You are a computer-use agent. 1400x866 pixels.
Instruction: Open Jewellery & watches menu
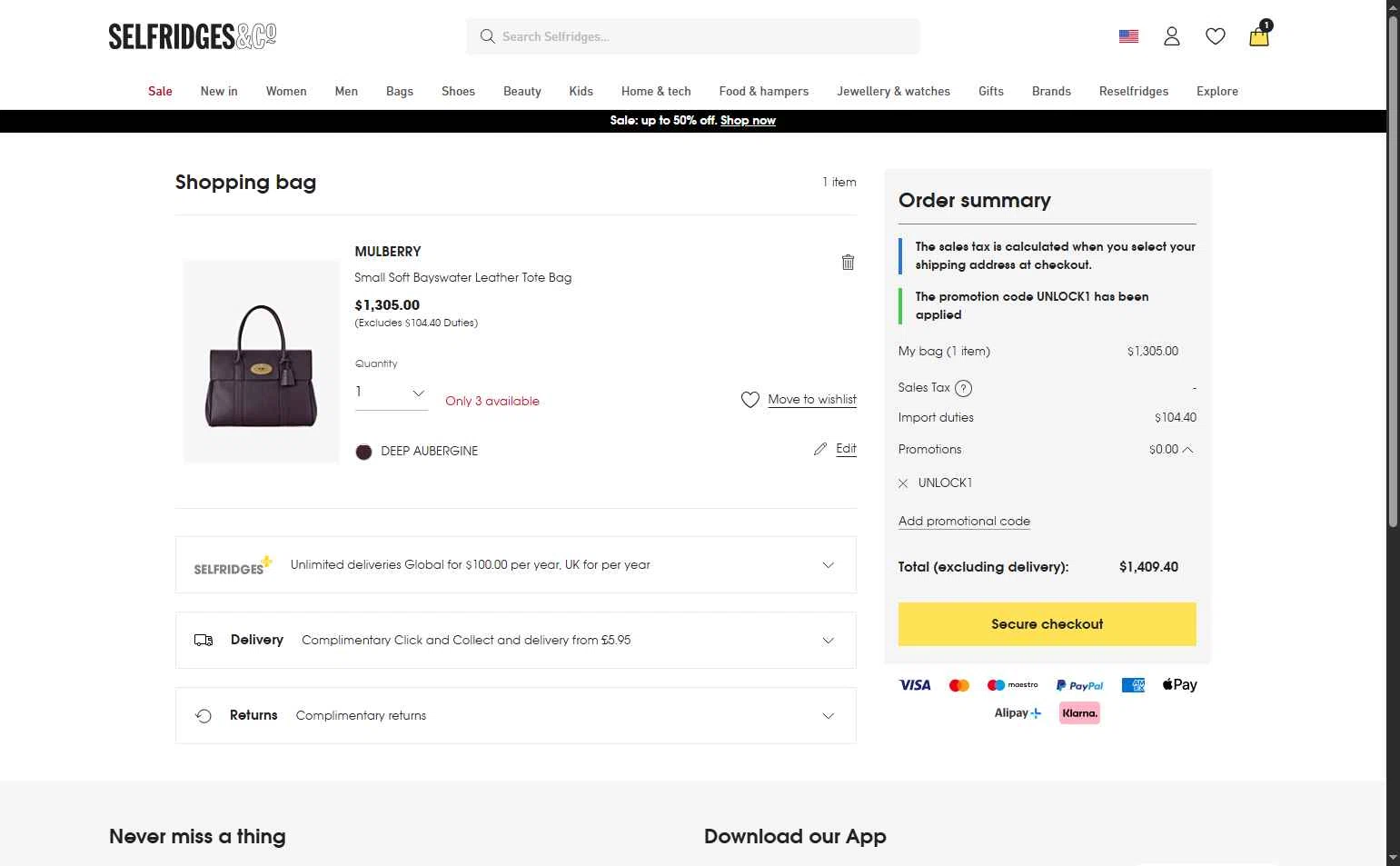click(x=893, y=91)
